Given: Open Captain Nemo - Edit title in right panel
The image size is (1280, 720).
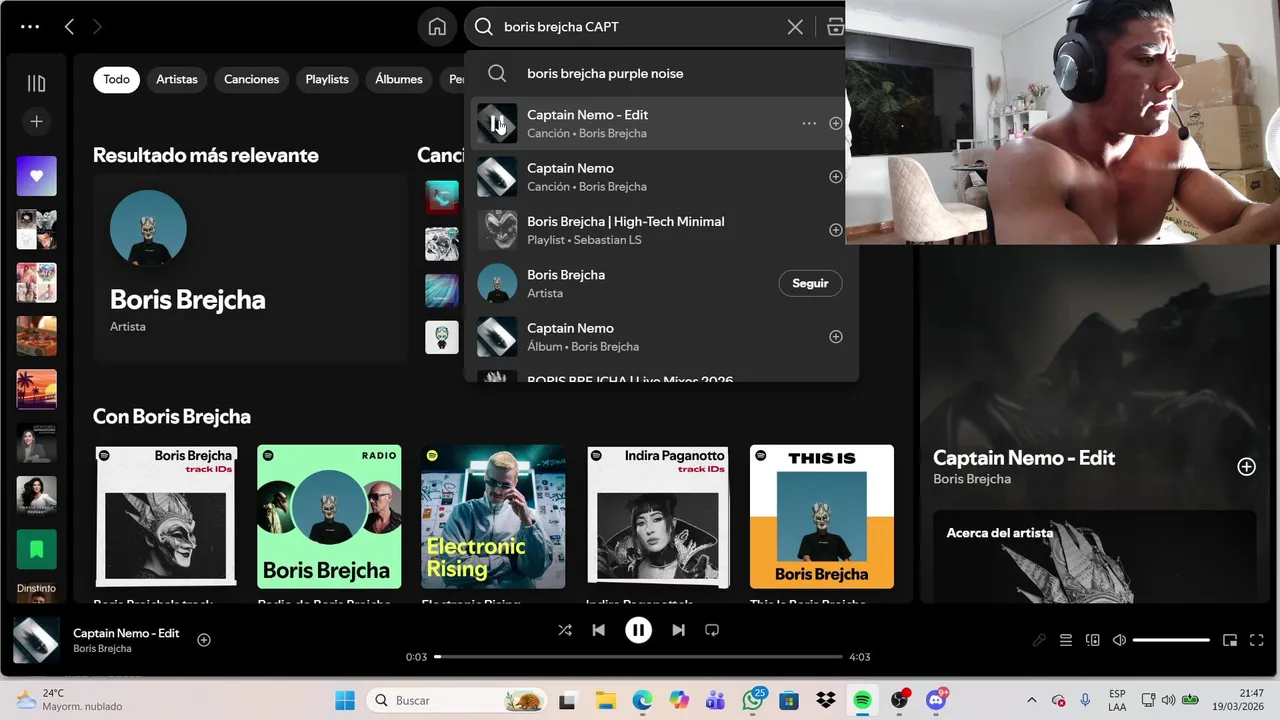Looking at the screenshot, I should point(1024,458).
